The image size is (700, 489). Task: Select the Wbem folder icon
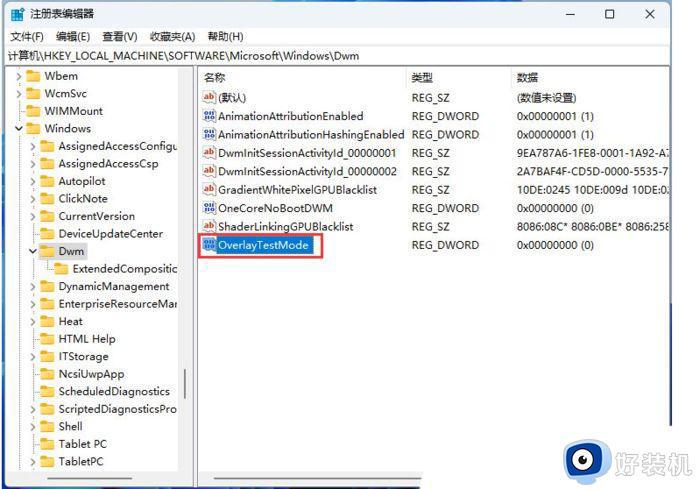33,76
